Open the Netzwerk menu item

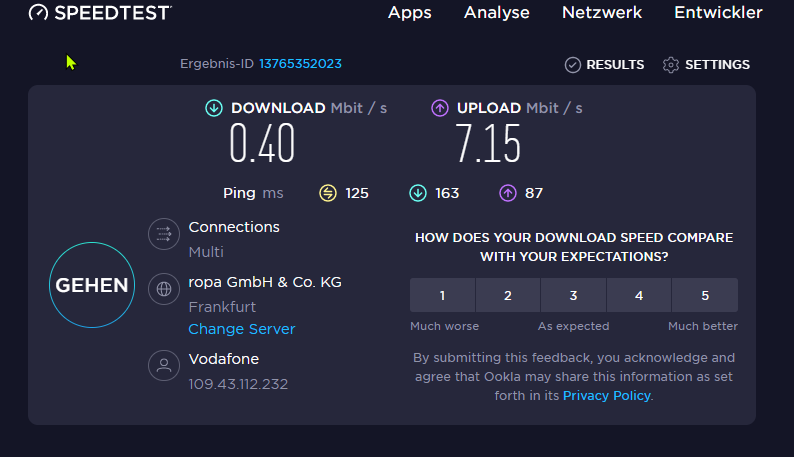(x=602, y=13)
